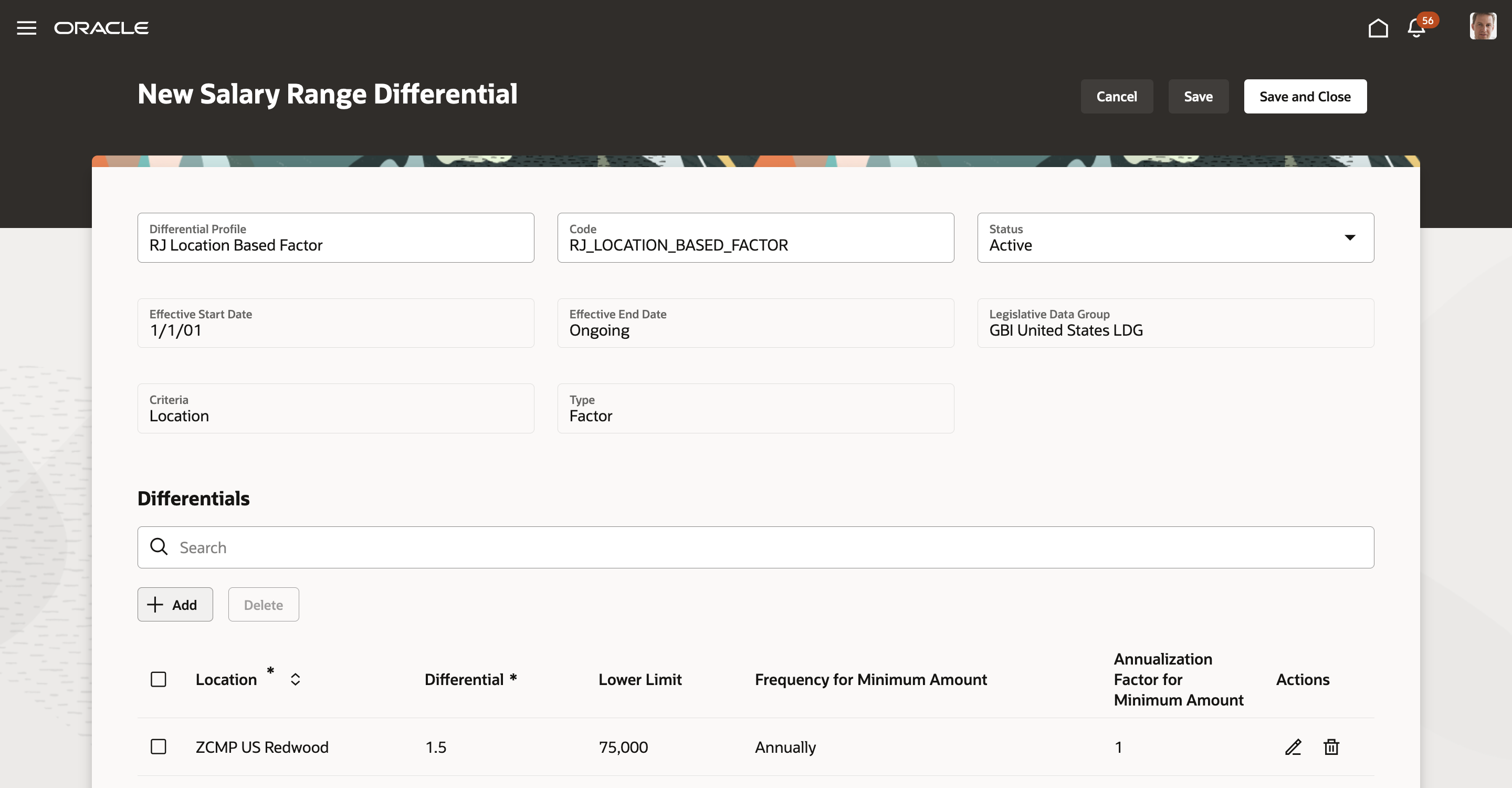The width and height of the screenshot is (1512, 788).
Task: Click the Delete button
Action: (264, 604)
